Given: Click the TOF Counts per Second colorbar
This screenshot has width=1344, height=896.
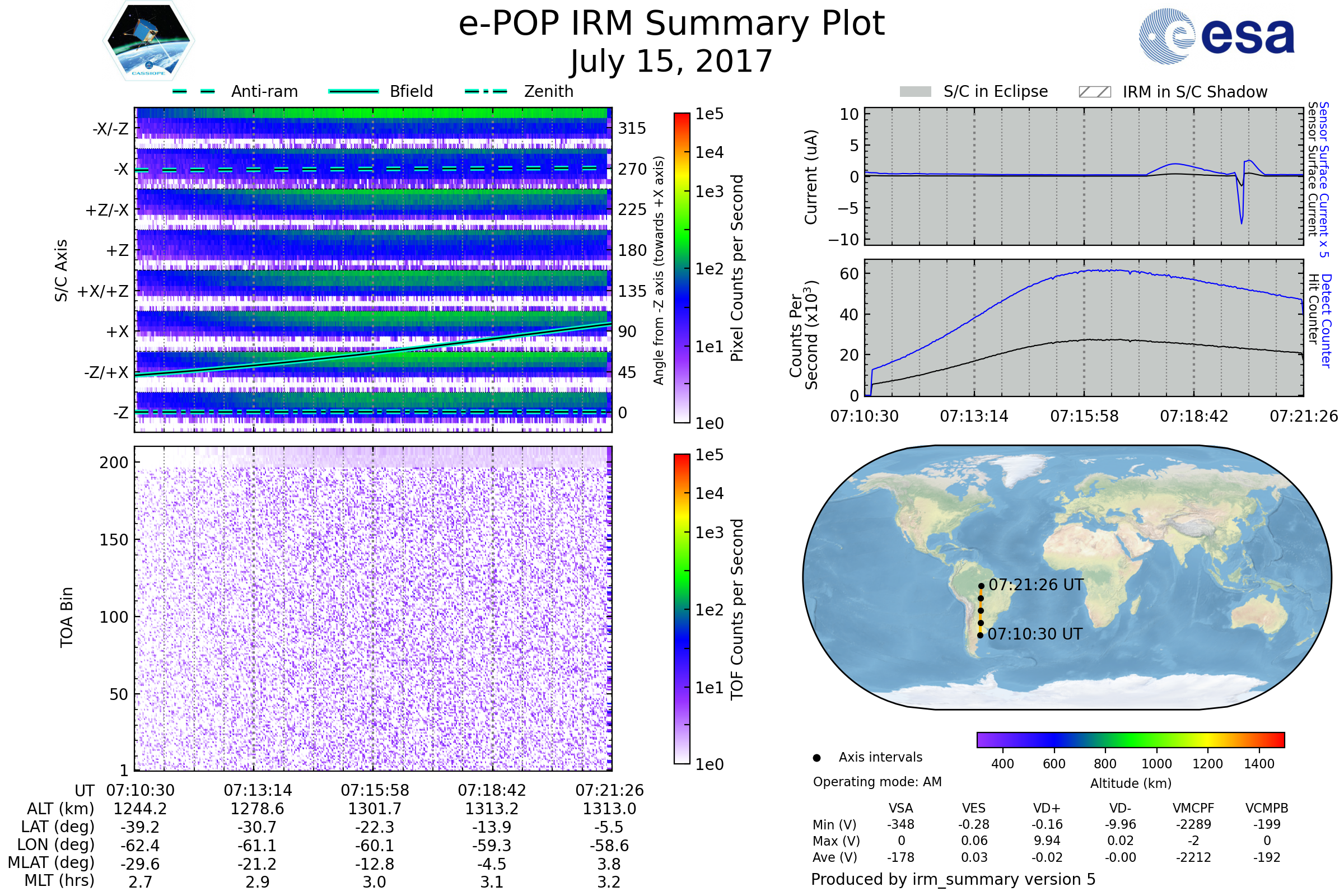Looking at the screenshot, I should coord(682,609).
